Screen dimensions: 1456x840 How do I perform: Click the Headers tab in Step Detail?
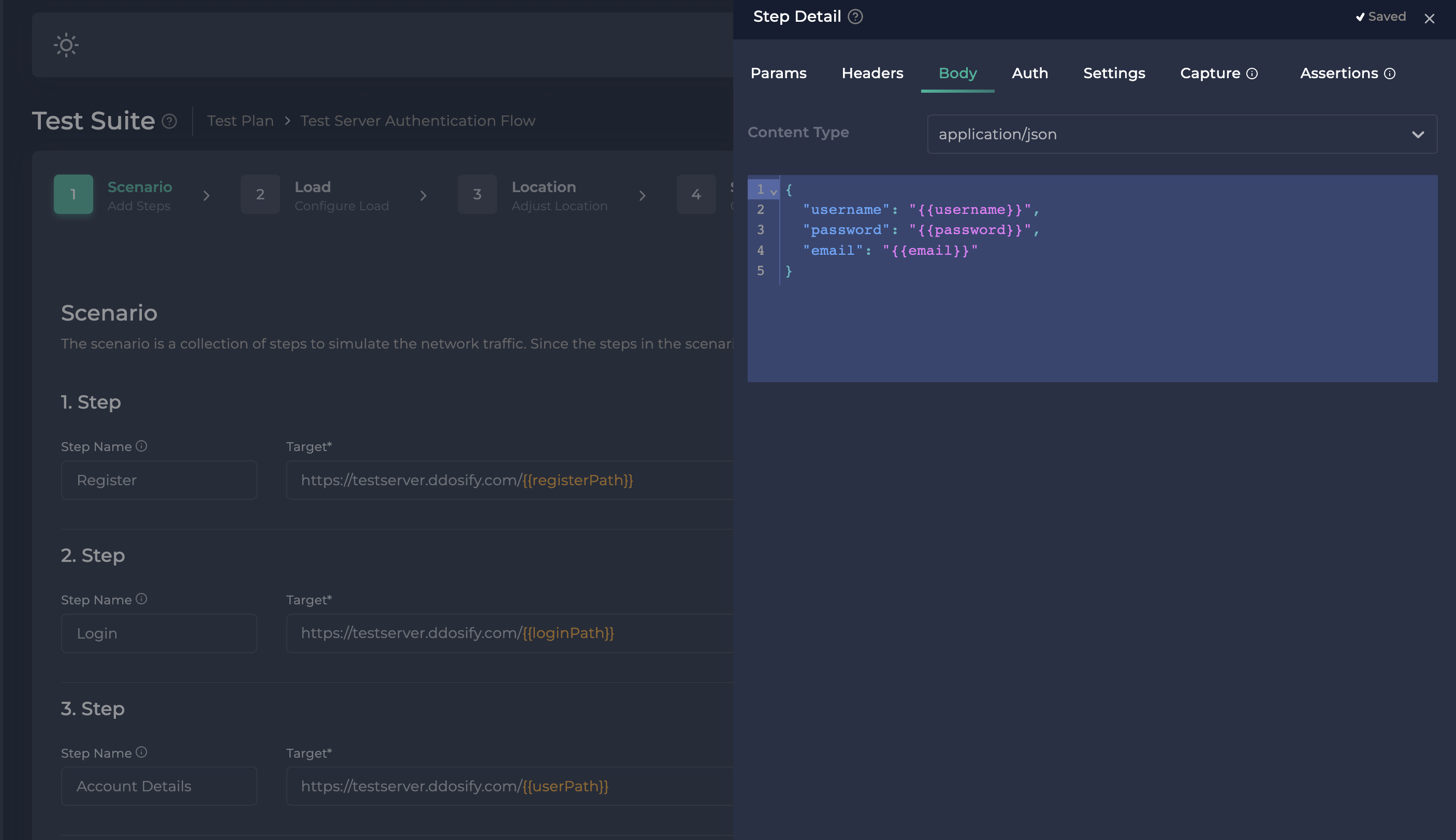872,72
